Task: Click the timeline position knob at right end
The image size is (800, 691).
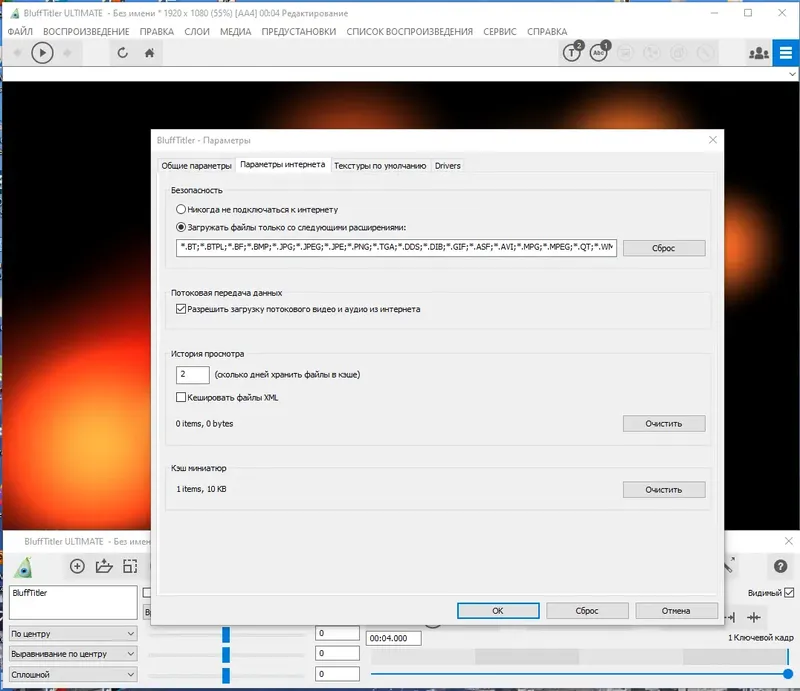Action: [x=788, y=674]
